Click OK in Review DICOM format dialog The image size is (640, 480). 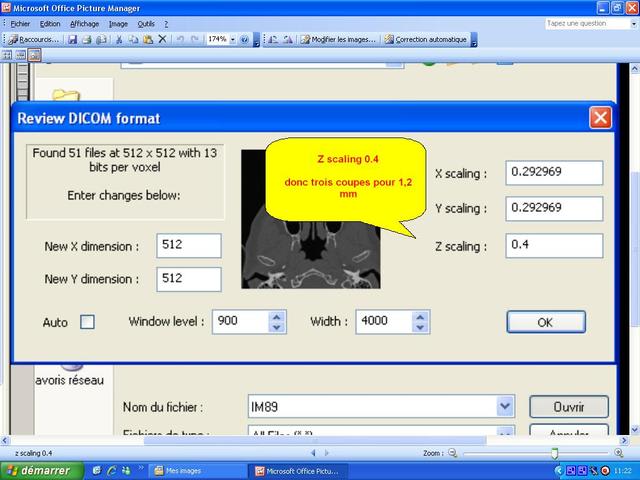coord(546,322)
